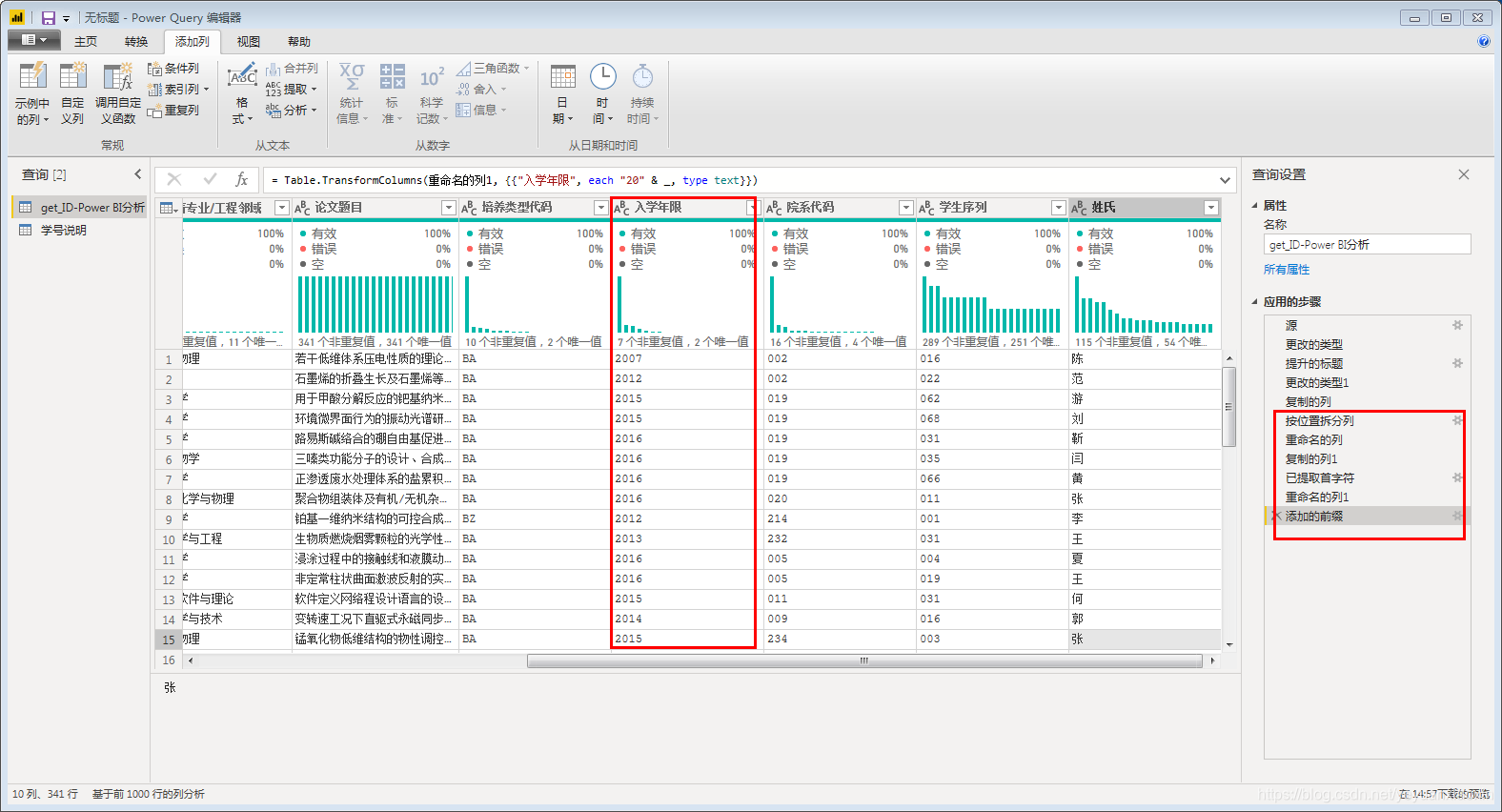
Task: Open the Parse (分析) dropdown
Action: click(x=314, y=111)
